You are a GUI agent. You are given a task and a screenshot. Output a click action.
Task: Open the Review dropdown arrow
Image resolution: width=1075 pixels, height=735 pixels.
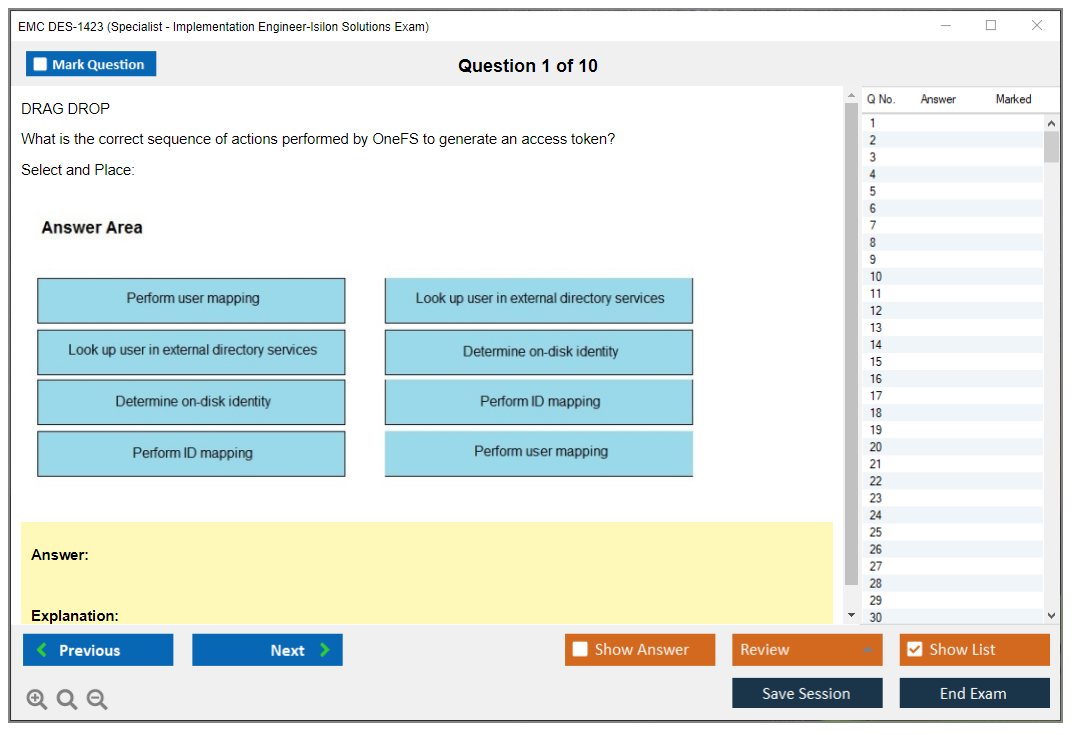click(x=867, y=650)
